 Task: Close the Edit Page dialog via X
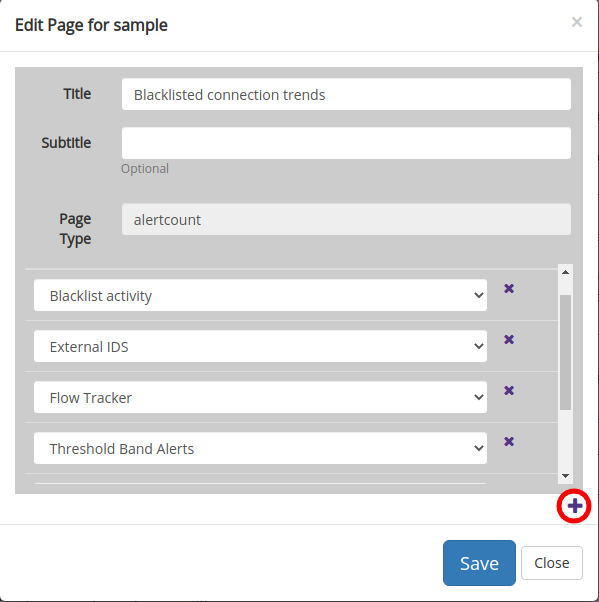click(x=577, y=22)
